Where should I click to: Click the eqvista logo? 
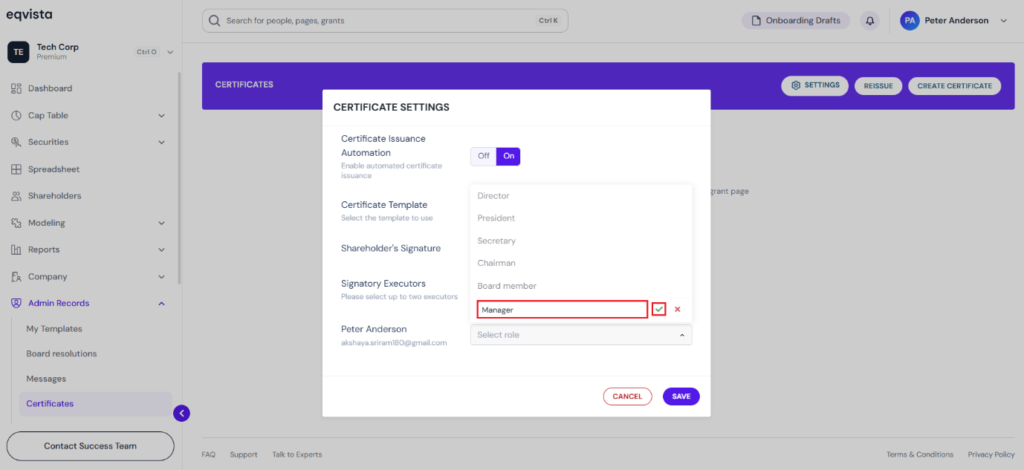pos(29,14)
